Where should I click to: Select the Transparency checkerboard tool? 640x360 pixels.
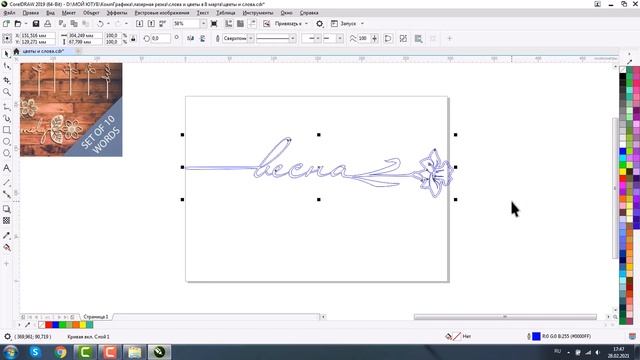point(7,221)
